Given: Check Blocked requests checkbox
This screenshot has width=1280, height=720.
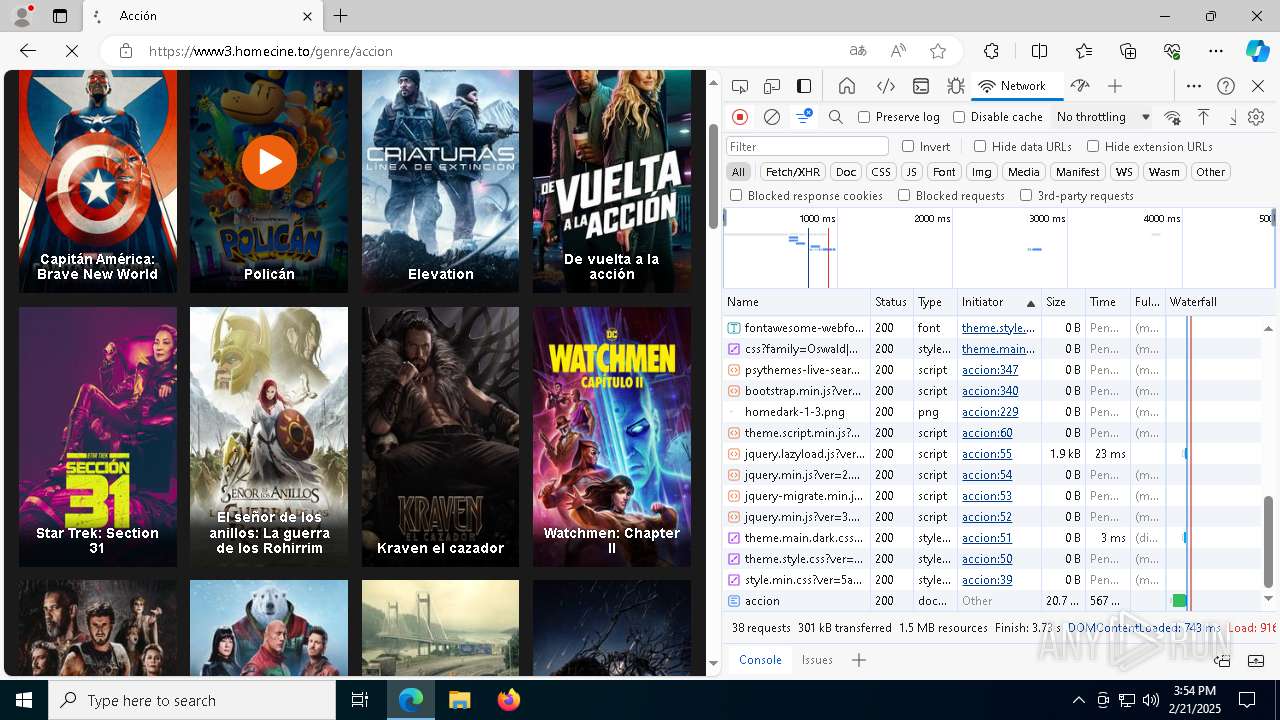Looking at the screenshot, I should [x=904, y=196].
